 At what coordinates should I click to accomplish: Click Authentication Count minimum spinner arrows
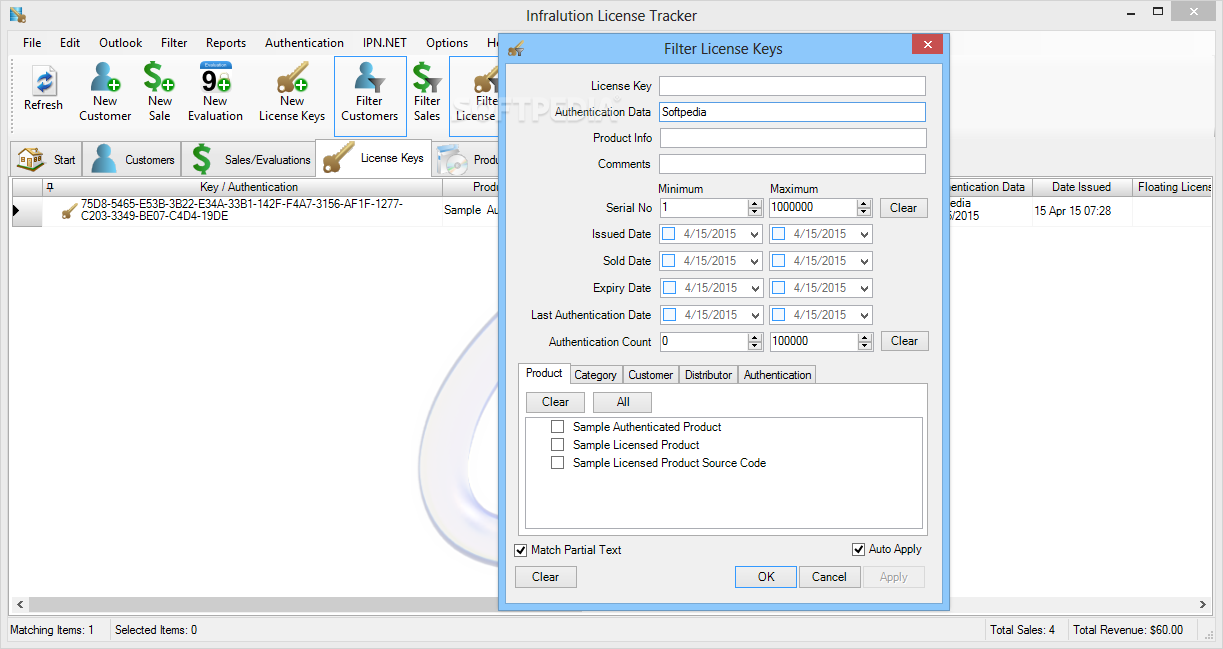tap(755, 342)
